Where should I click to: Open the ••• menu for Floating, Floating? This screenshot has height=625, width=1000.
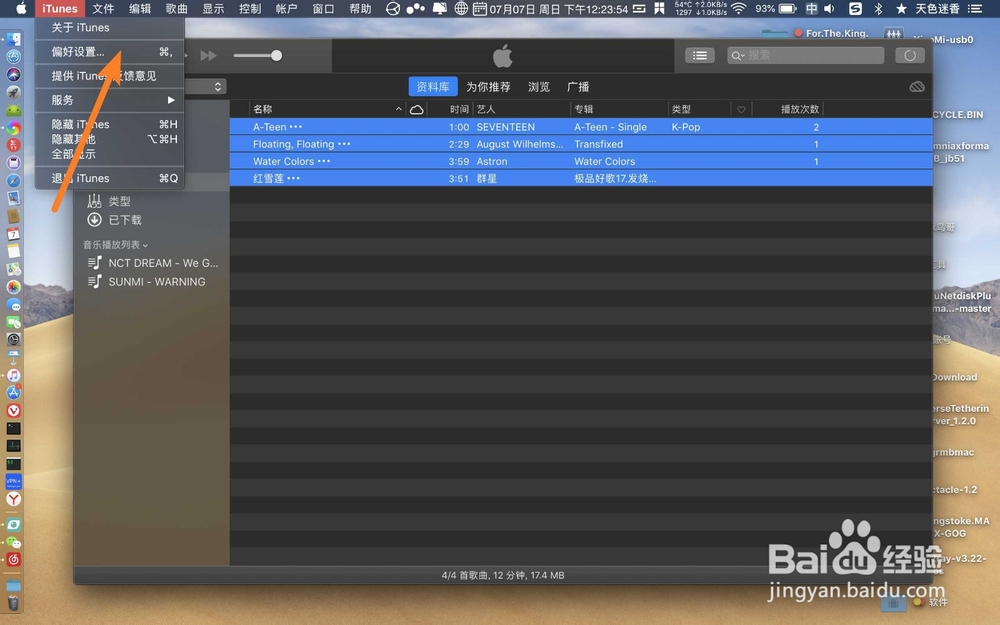pos(344,144)
